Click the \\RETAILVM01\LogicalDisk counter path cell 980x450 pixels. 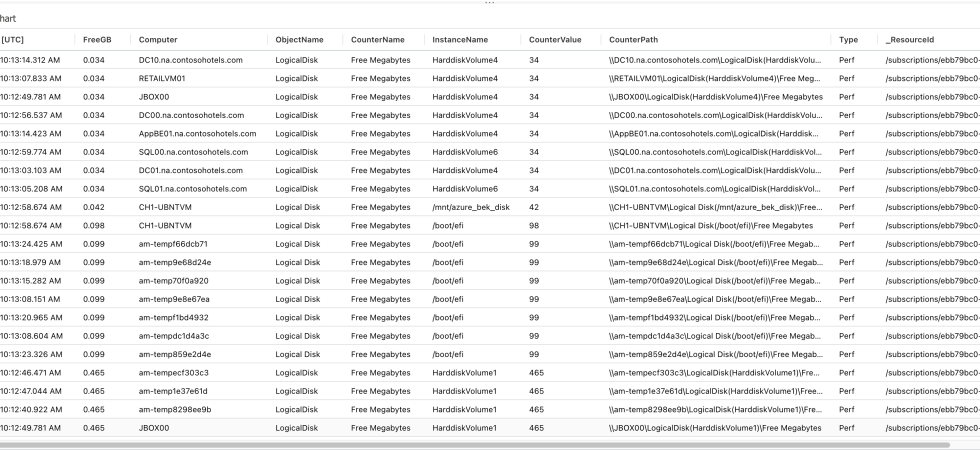(x=716, y=78)
